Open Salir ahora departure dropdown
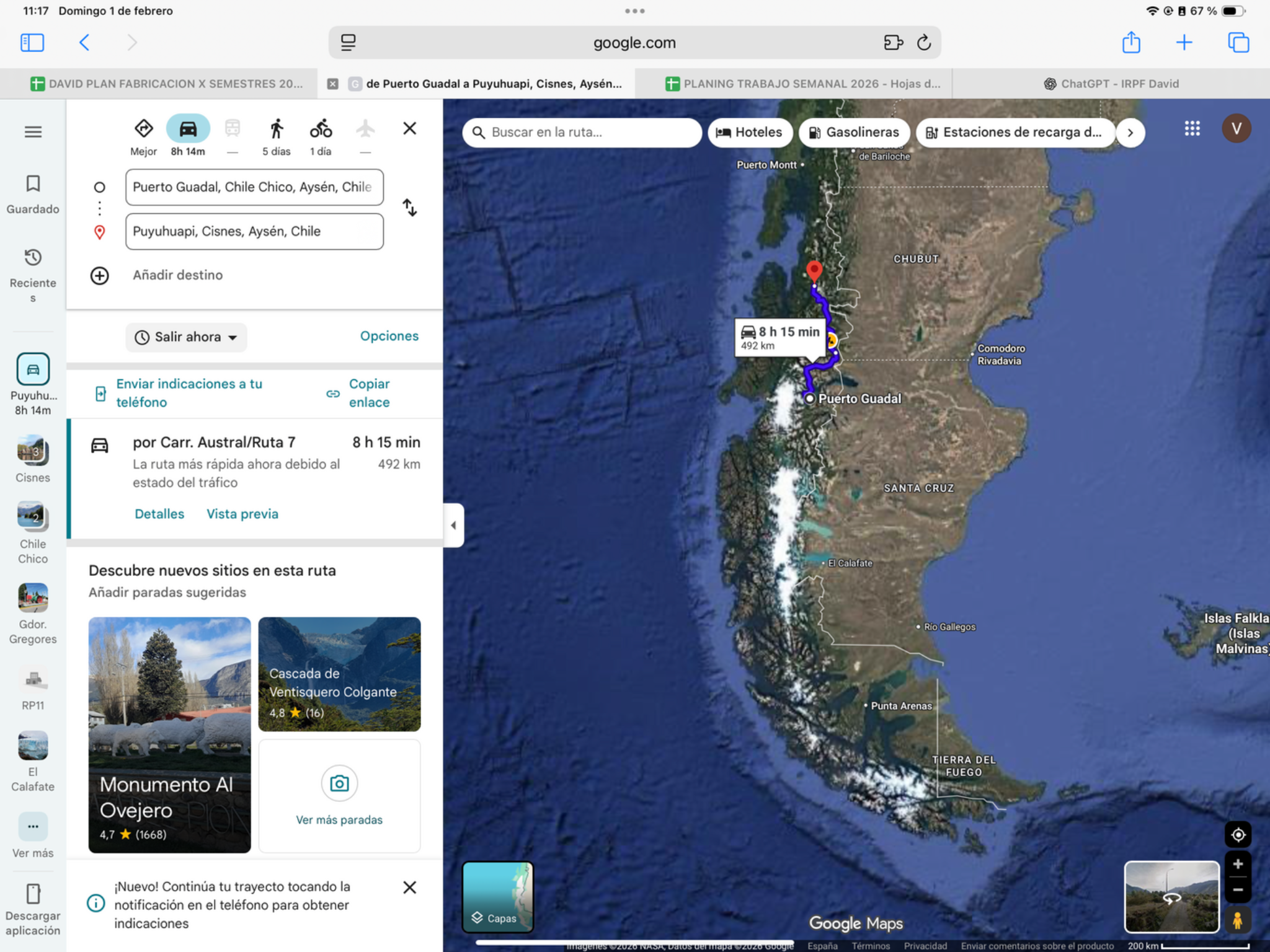Screen dimensions: 1270x952 [186, 337]
